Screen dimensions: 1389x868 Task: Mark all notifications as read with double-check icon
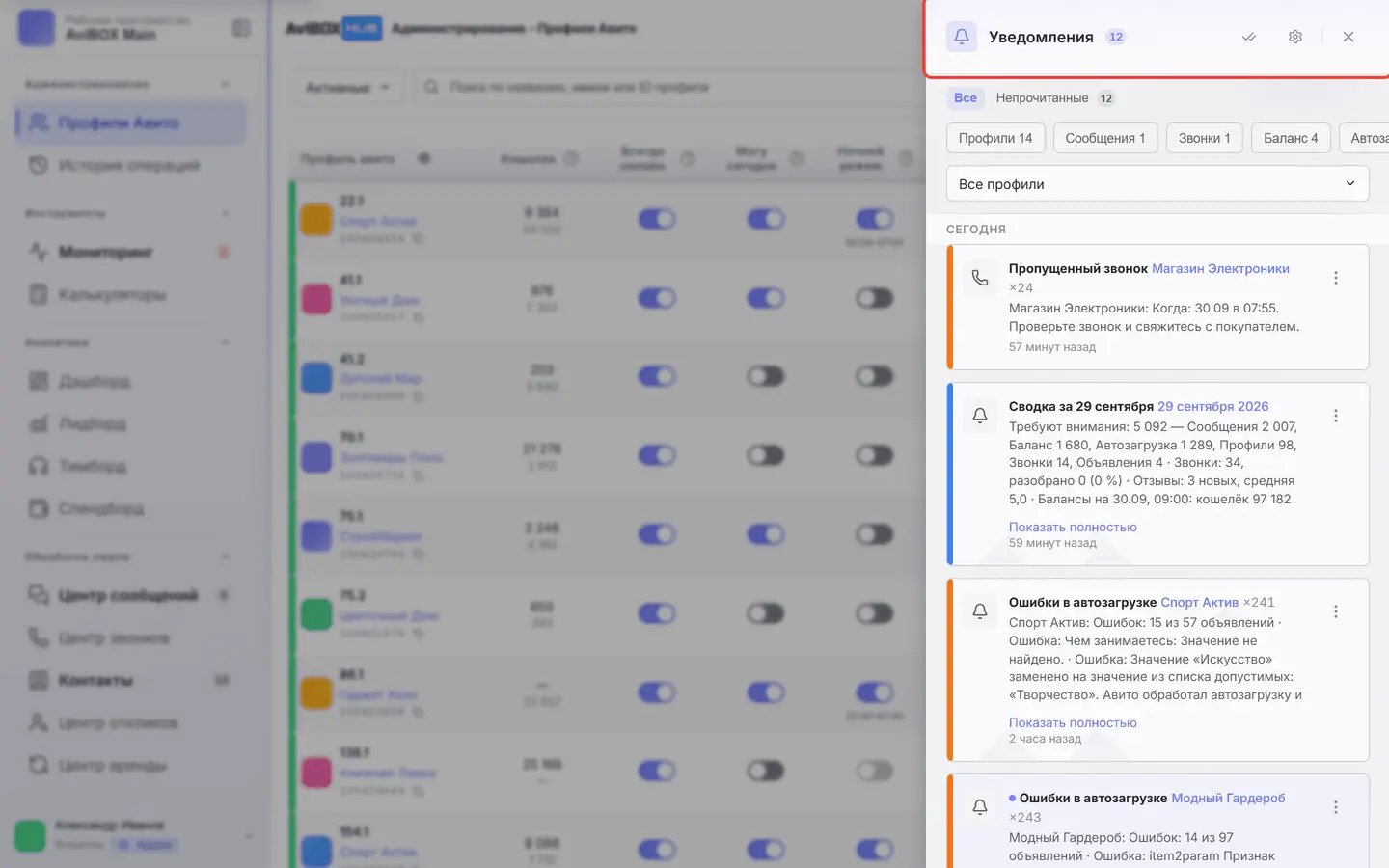(x=1249, y=37)
